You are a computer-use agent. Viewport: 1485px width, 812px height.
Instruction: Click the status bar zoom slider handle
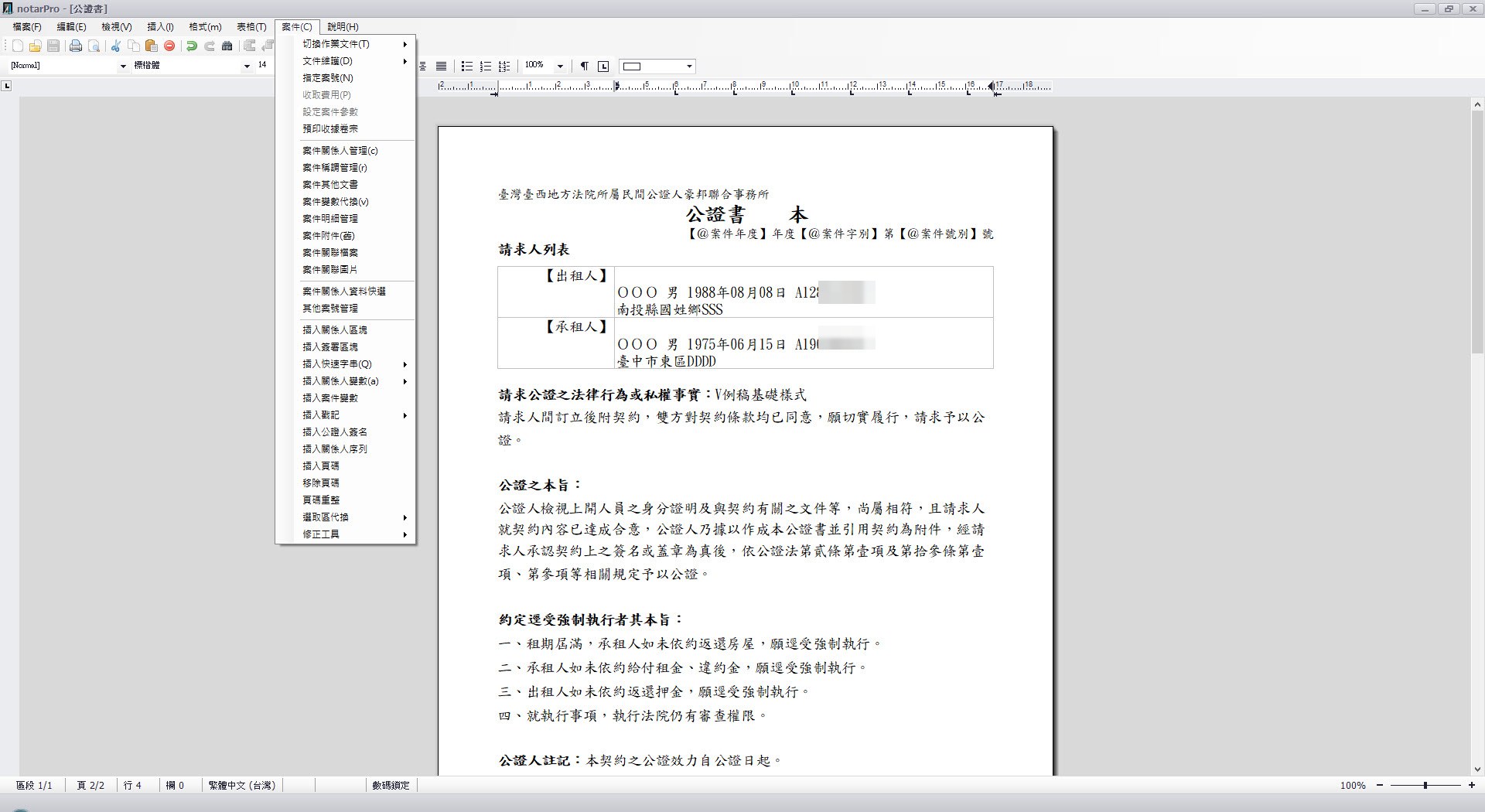click(1425, 785)
